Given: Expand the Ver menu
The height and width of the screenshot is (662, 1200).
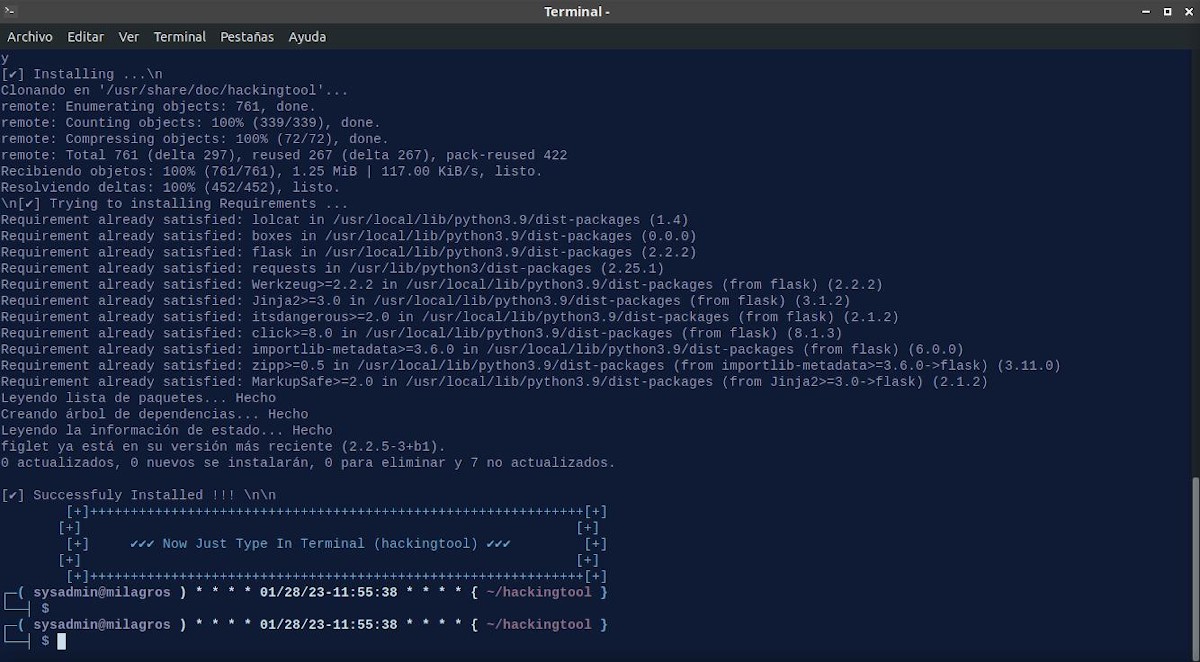Looking at the screenshot, I should (129, 37).
